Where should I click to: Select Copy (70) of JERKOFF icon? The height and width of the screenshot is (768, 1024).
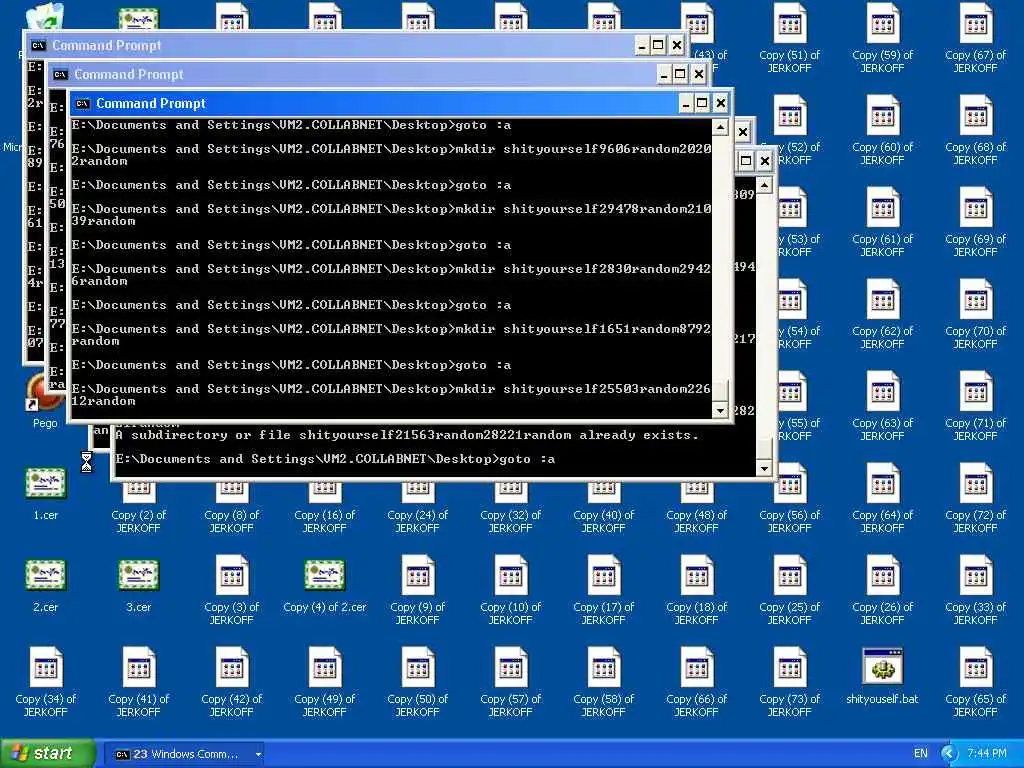pos(975,299)
